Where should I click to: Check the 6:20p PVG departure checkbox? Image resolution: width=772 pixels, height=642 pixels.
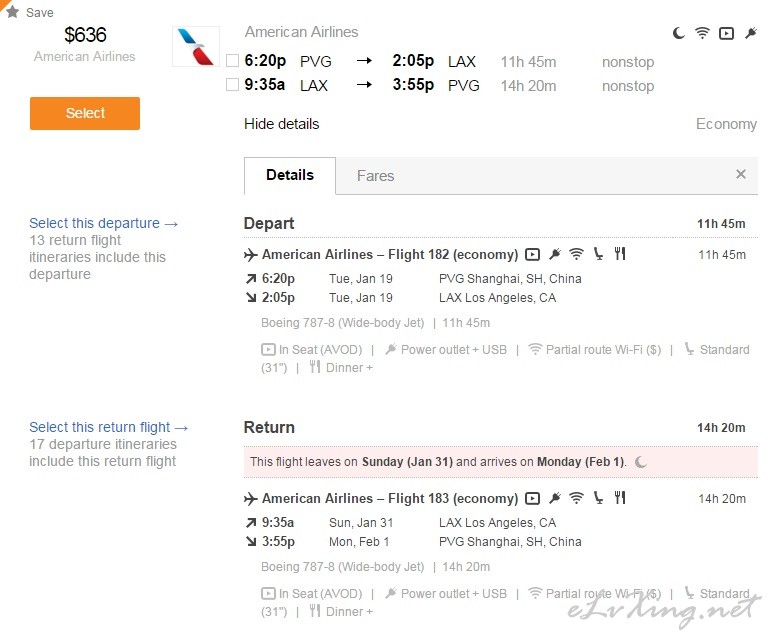(x=232, y=61)
